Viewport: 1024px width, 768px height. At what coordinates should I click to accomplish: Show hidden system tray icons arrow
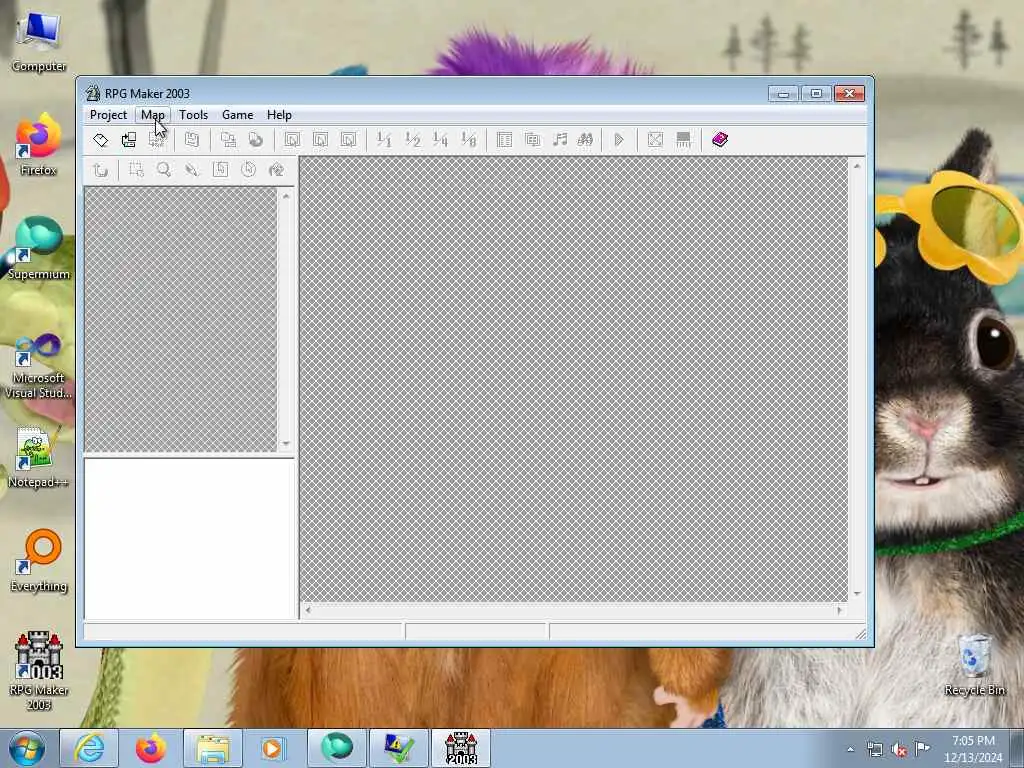[850, 749]
